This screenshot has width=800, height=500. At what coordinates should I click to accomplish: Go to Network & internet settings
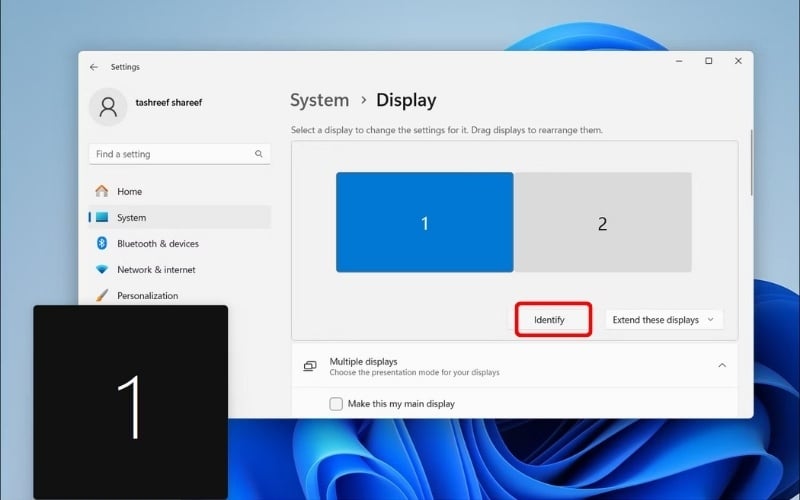pyautogui.click(x=156, y=269)
